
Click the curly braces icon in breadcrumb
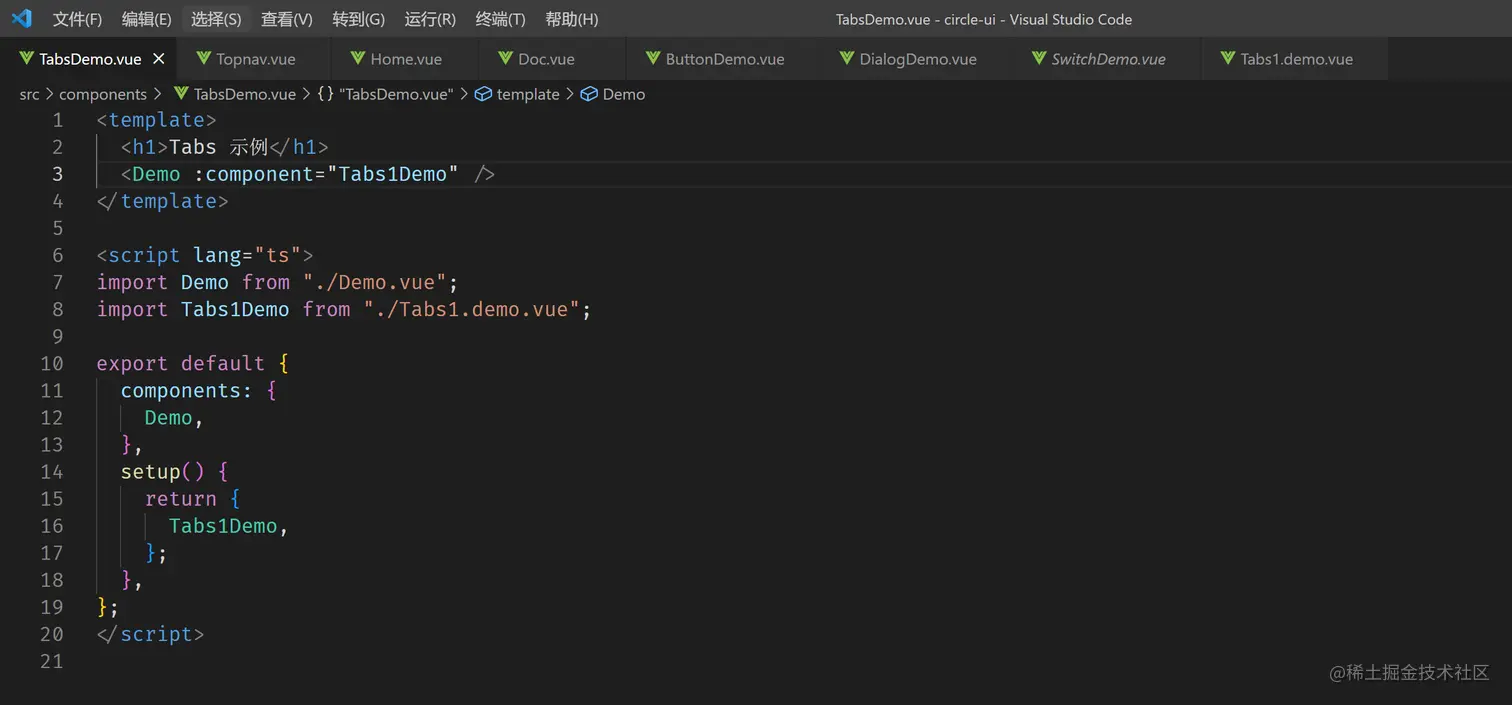click(x=326, y=94)
